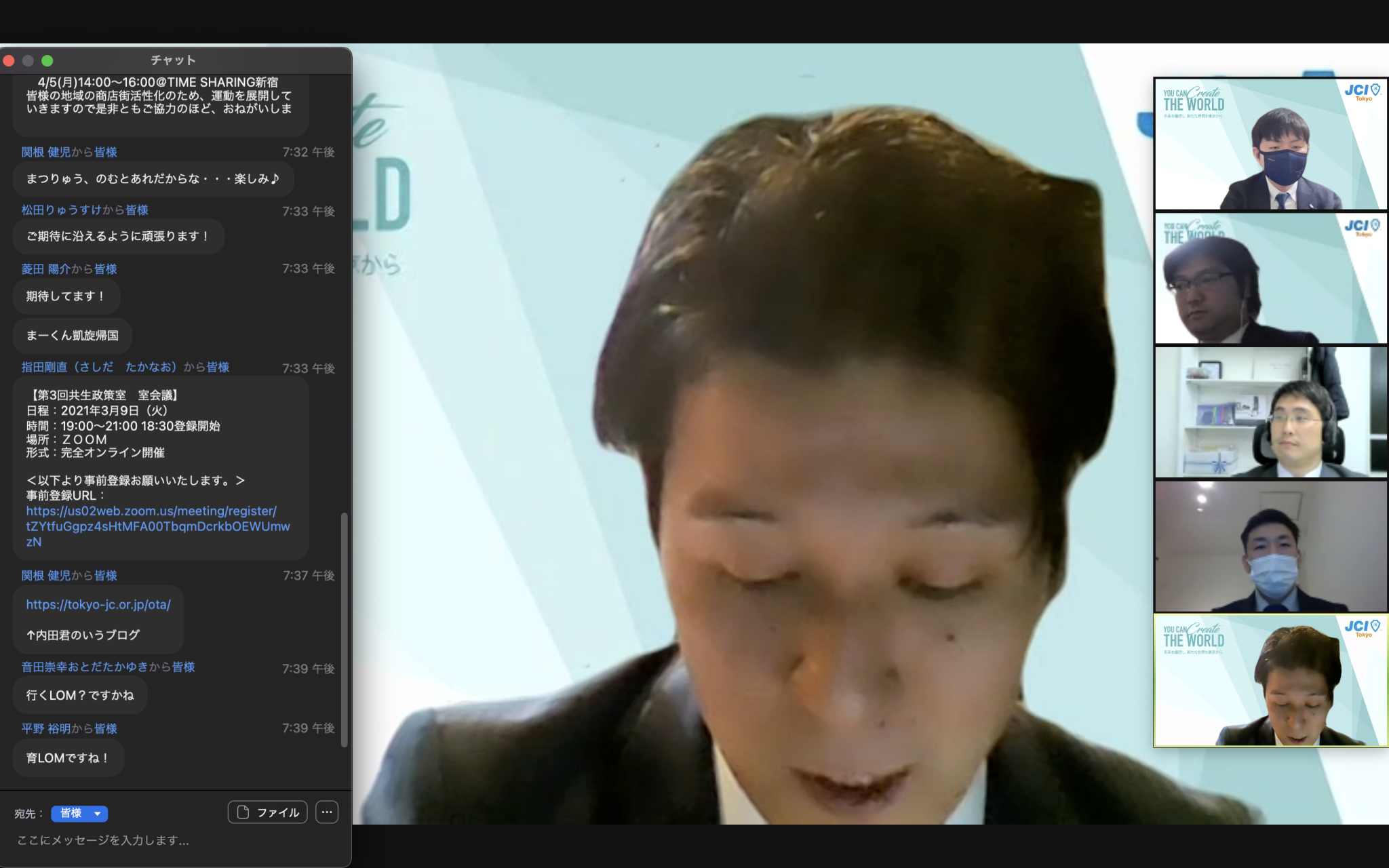Select the top participant video thumbnail
Viewport: 1389px width, 868px height.
pos(1270,144)
